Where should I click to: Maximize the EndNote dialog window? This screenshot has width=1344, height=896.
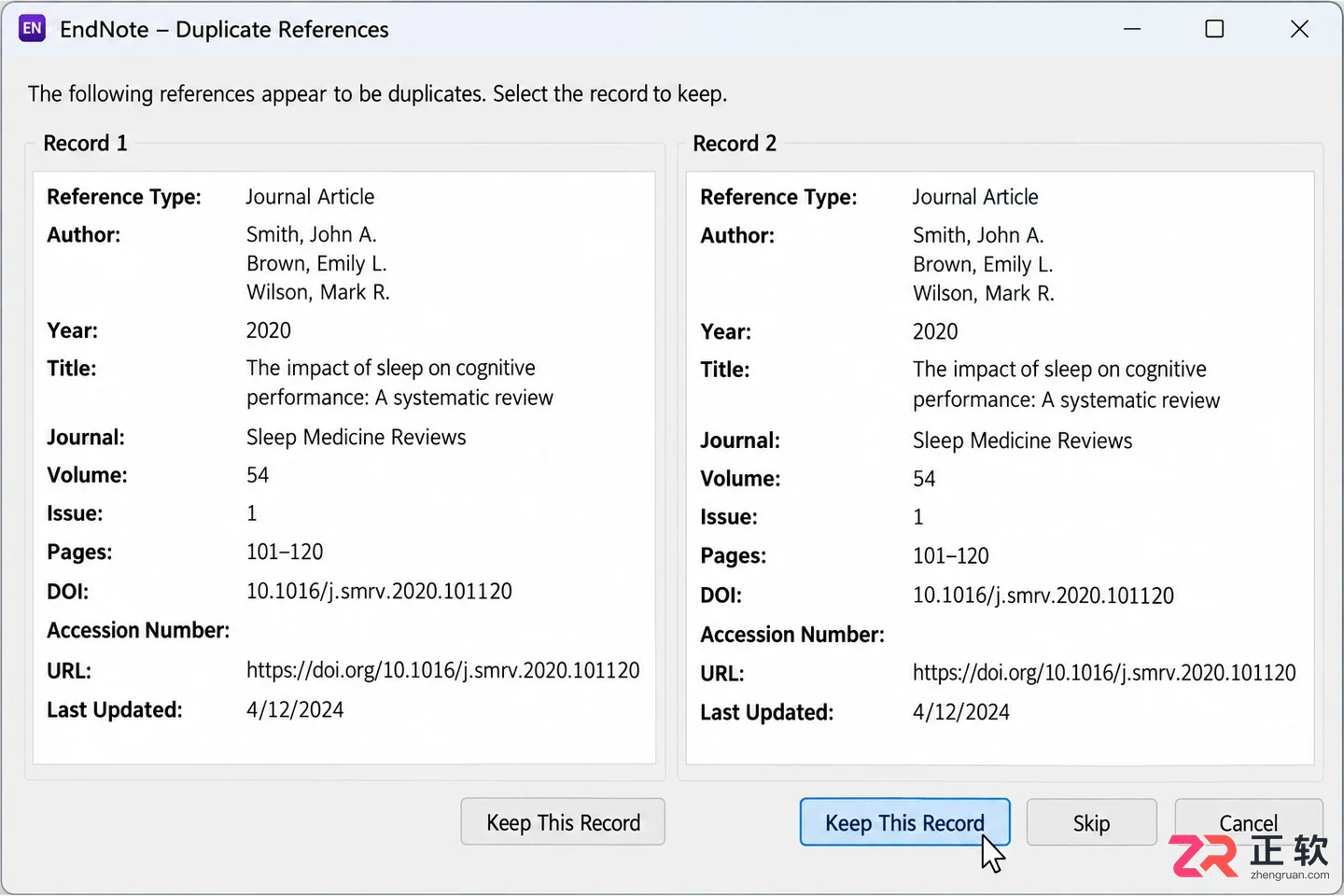pyautogui.click(x=1214, y=29)
